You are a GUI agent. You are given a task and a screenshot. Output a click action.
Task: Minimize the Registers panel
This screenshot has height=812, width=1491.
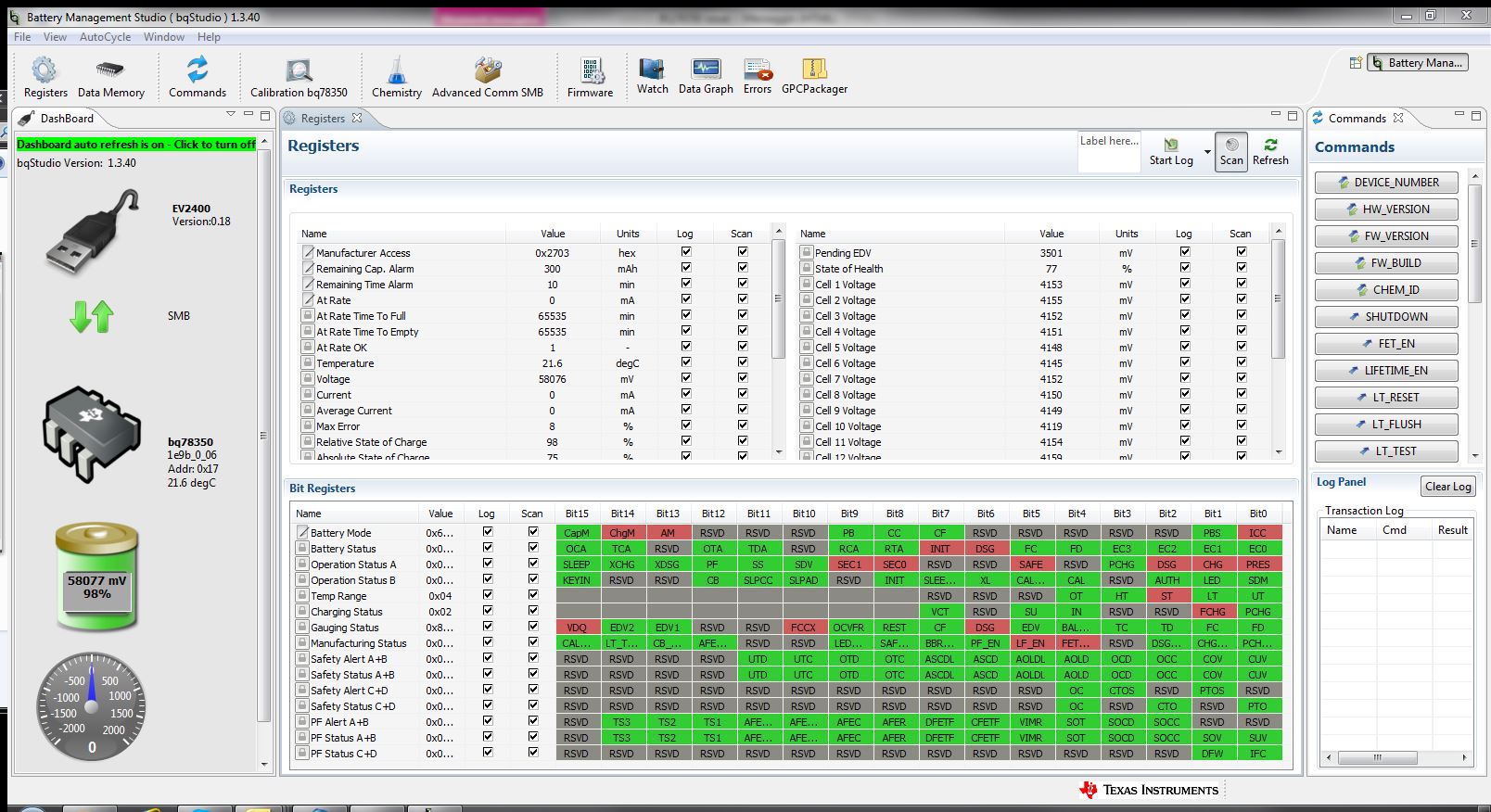point(1274,116)
